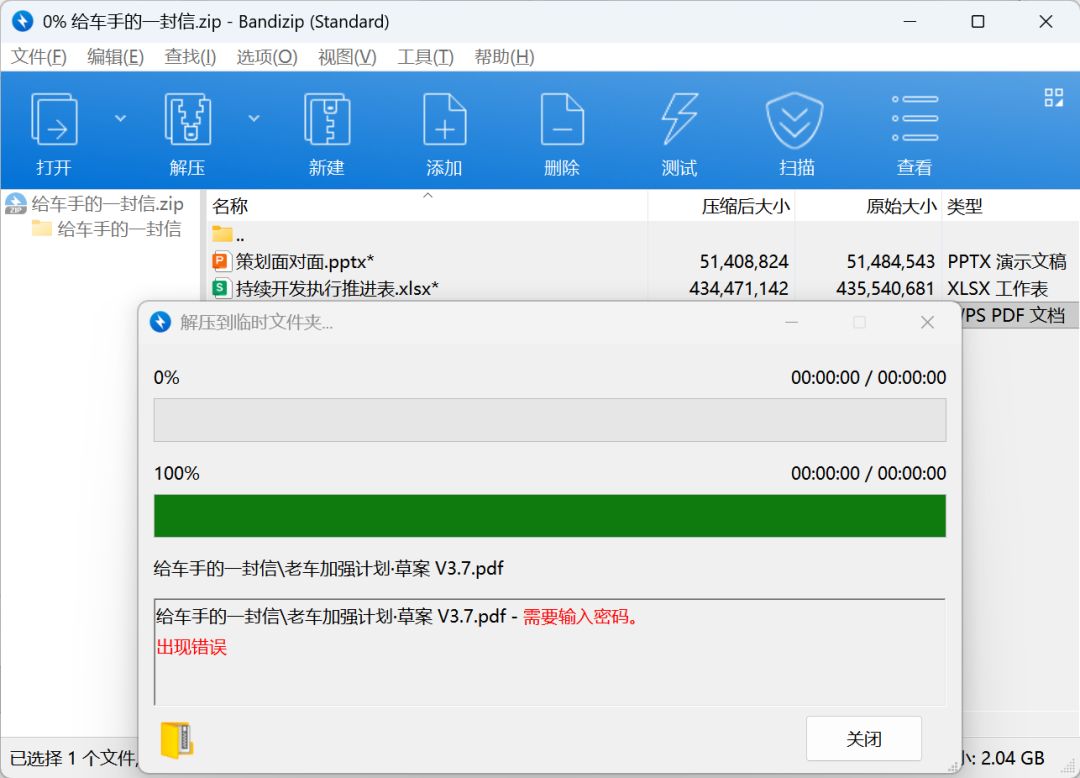Maximize the main Bandizip window
The height and width of the screenshot is (778, 1080).
pyautogui.click(x=977, y=21)
